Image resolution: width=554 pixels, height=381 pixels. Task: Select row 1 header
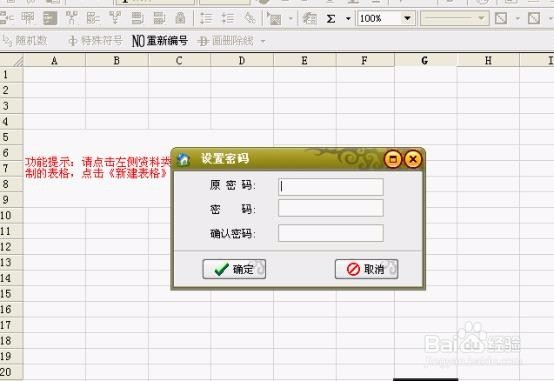coord(11,74)
